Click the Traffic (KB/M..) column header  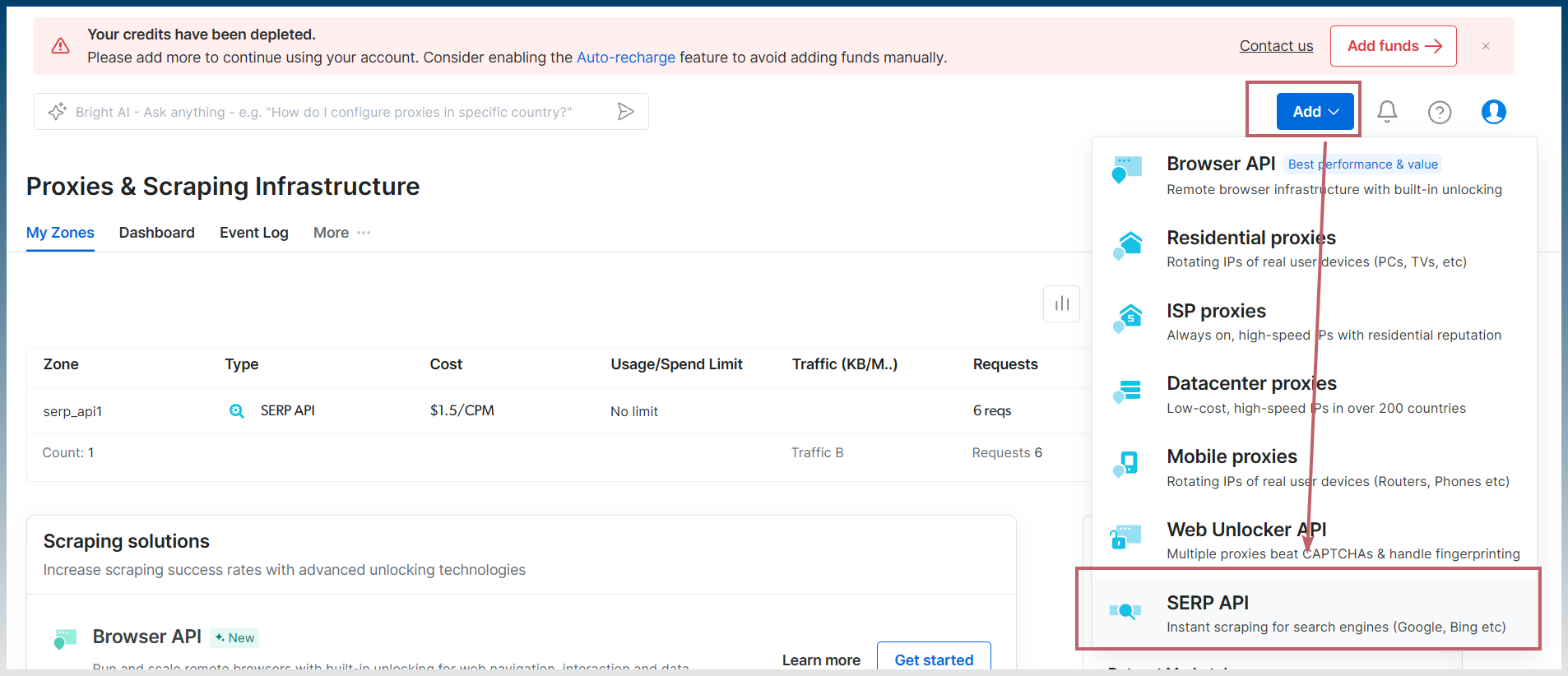point(845,364)
